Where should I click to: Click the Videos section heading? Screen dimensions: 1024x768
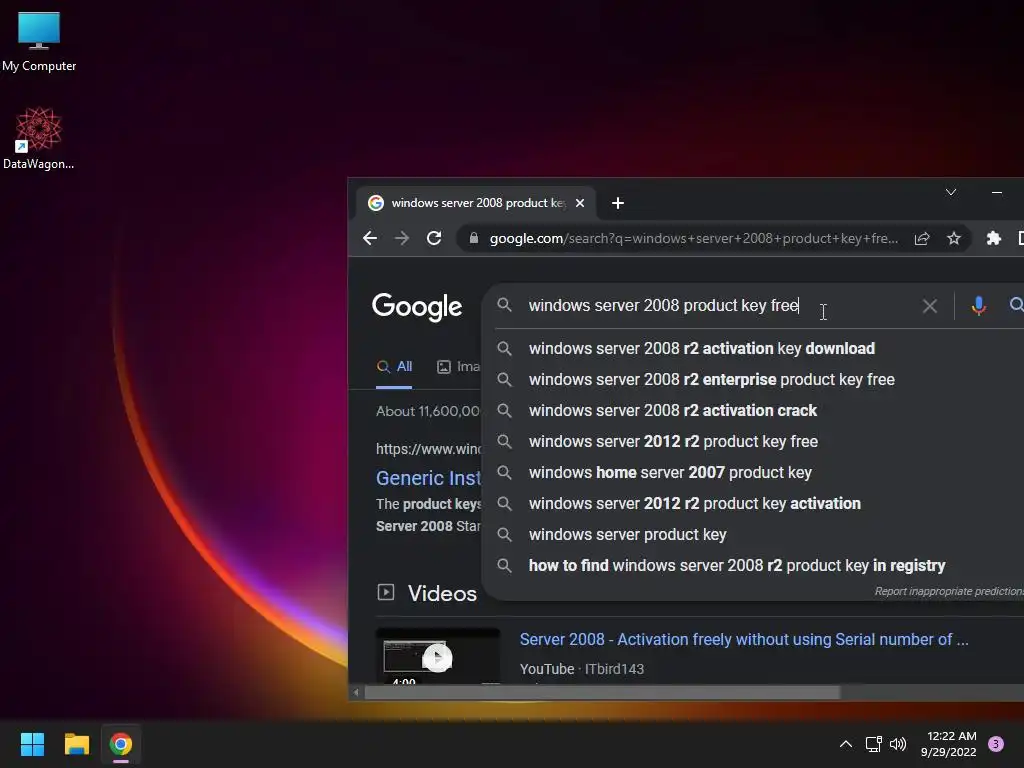click(442, 594)
